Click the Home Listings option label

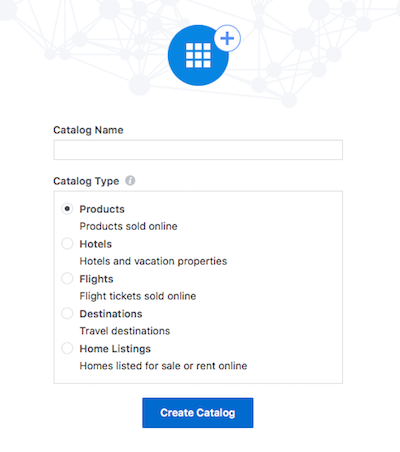(x=115, y=349)
